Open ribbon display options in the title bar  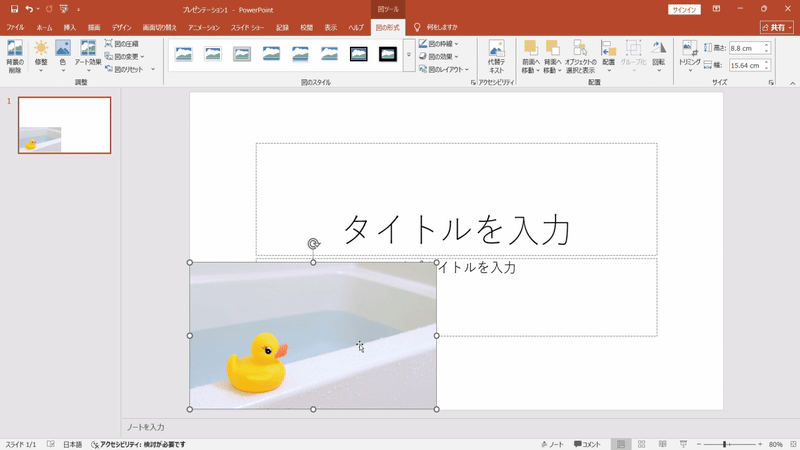tap(716, 9)
